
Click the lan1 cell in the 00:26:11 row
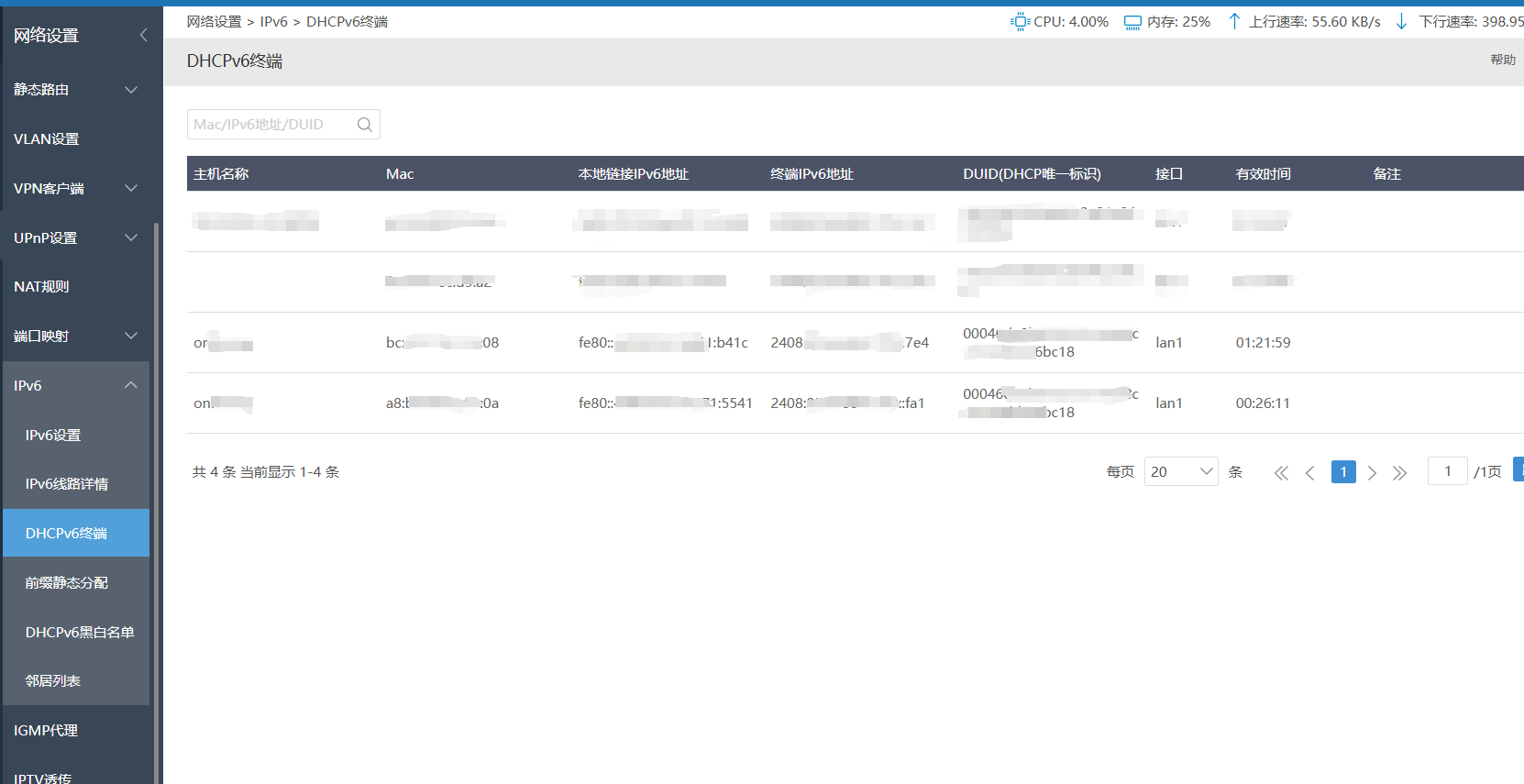coord(1169,403)
